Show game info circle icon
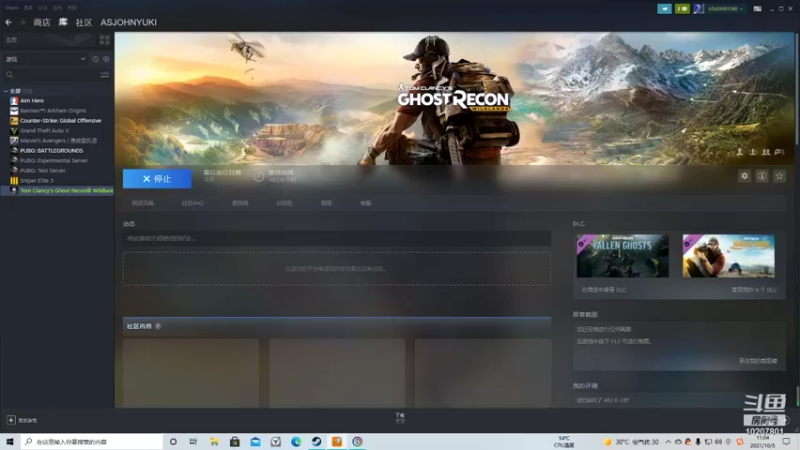The width and height of the screenshot is (800, 450). (x=762, y=176)
